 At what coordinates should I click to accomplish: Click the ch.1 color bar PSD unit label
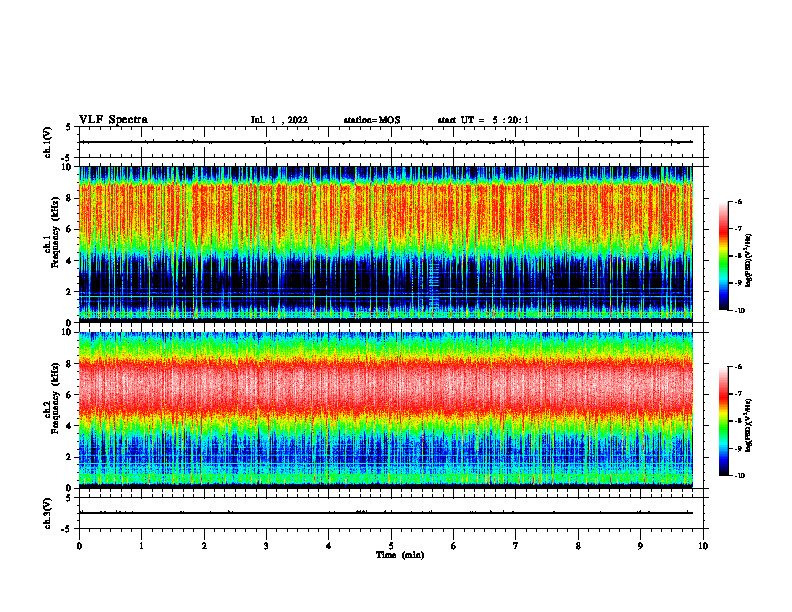(x=749, y=261)
